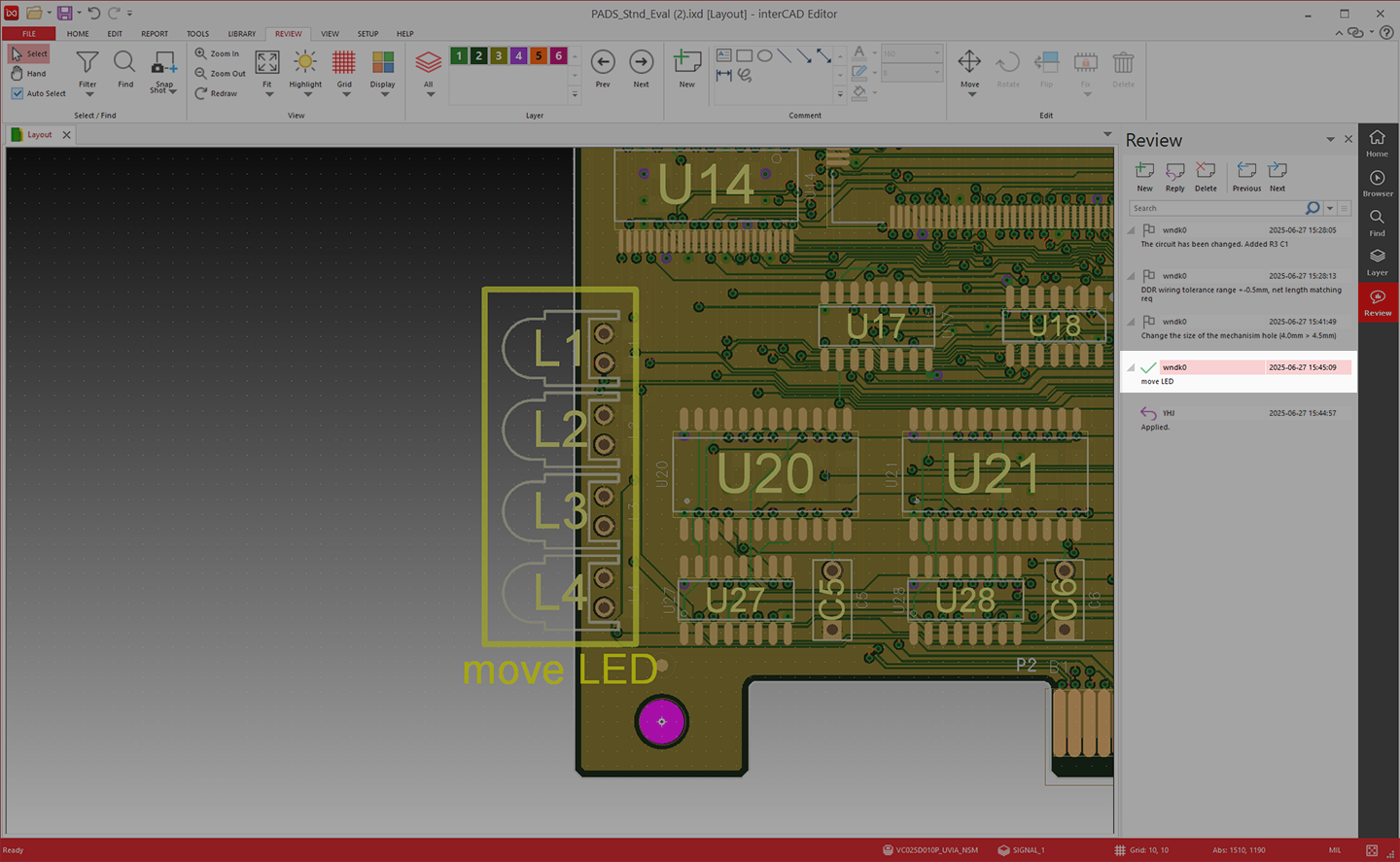Select the single arrow comment tool
This screenshot has height=862, width=1400.
tap(805, 55)
